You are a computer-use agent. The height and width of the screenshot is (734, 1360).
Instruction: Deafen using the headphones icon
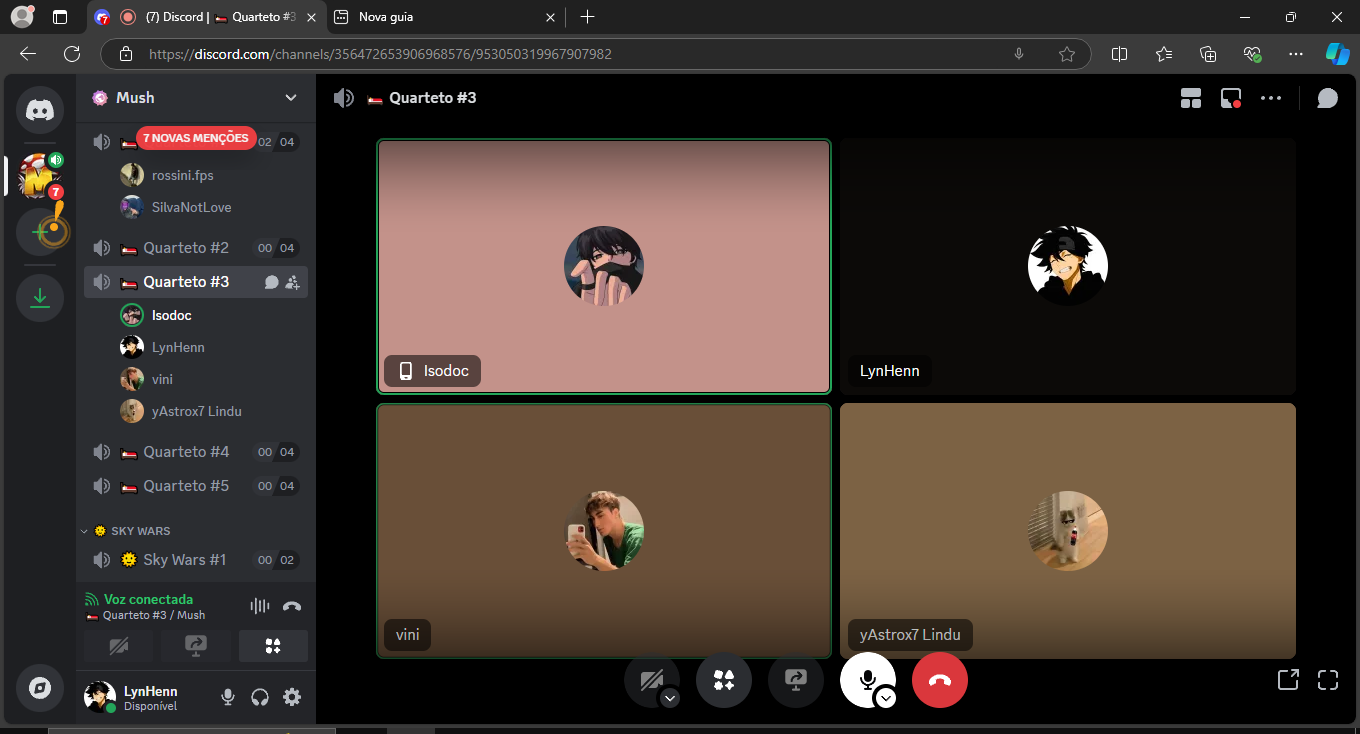coord(260,697)
